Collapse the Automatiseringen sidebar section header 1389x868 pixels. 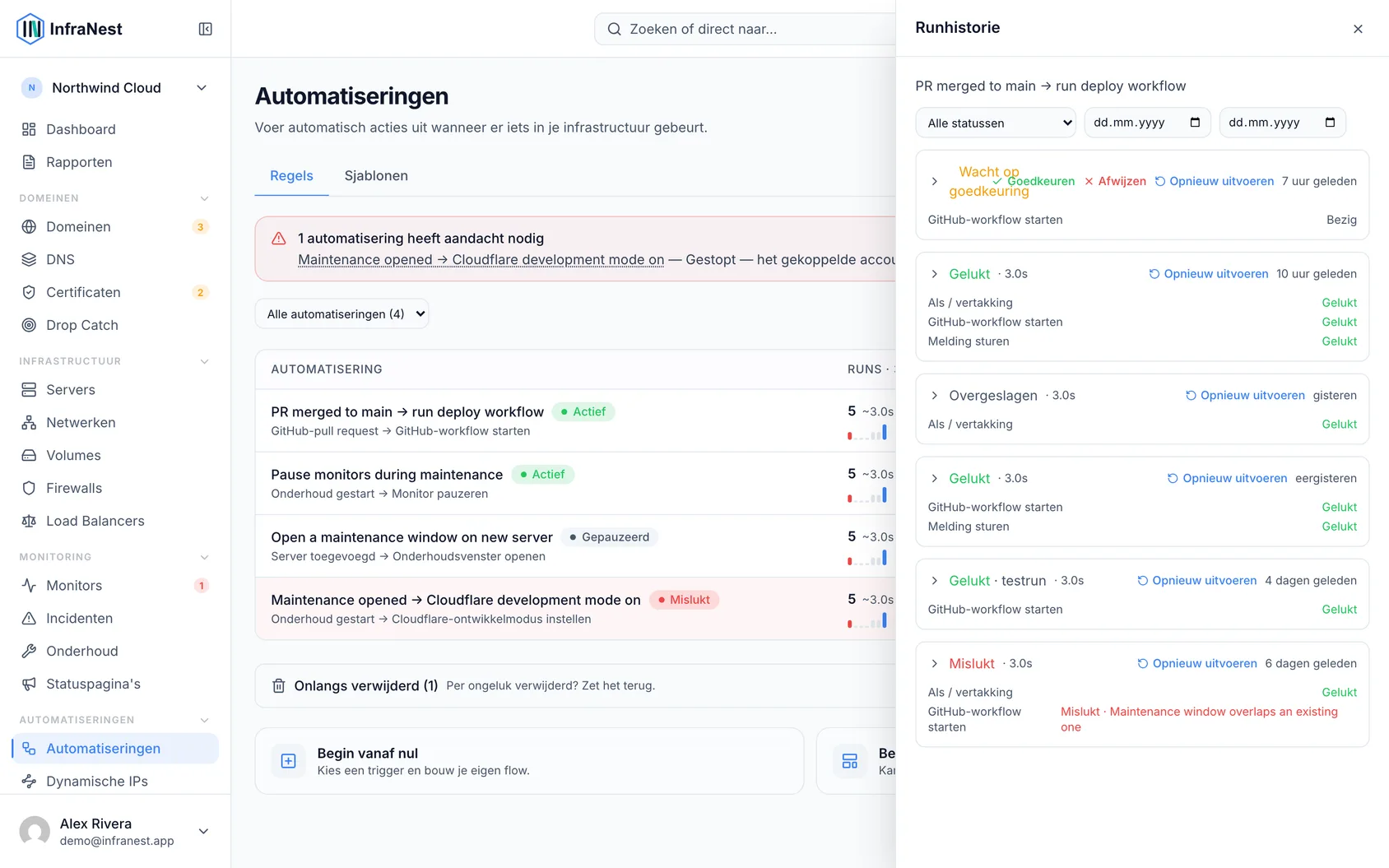tap(205, 720)
